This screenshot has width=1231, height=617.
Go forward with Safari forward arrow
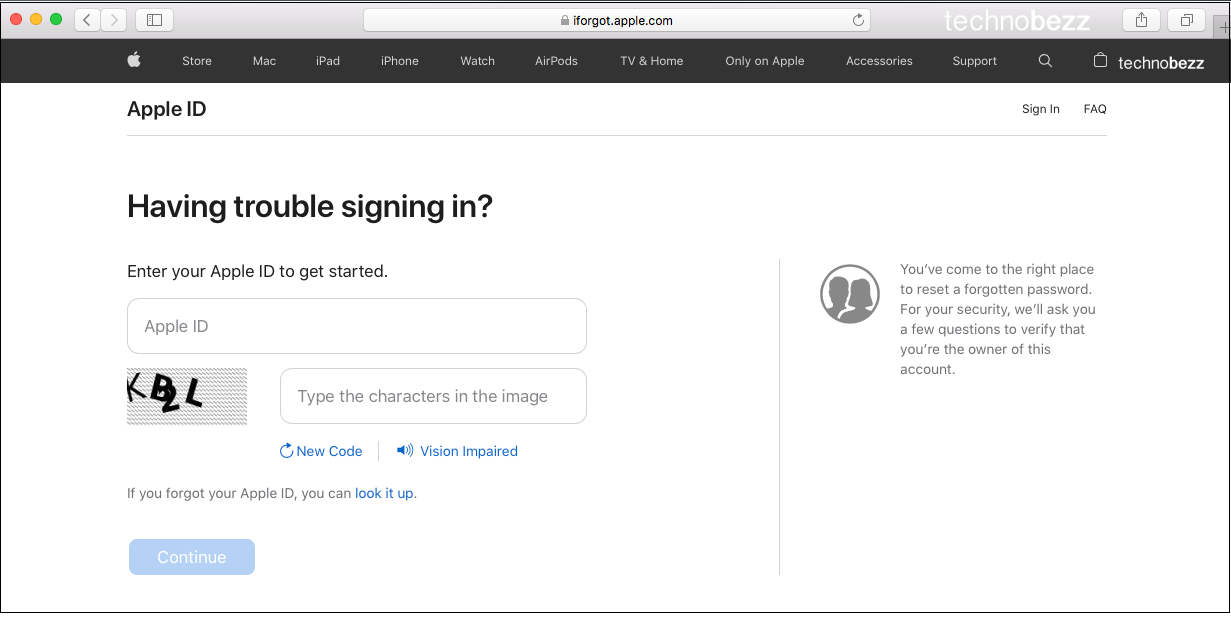point(114,20)
